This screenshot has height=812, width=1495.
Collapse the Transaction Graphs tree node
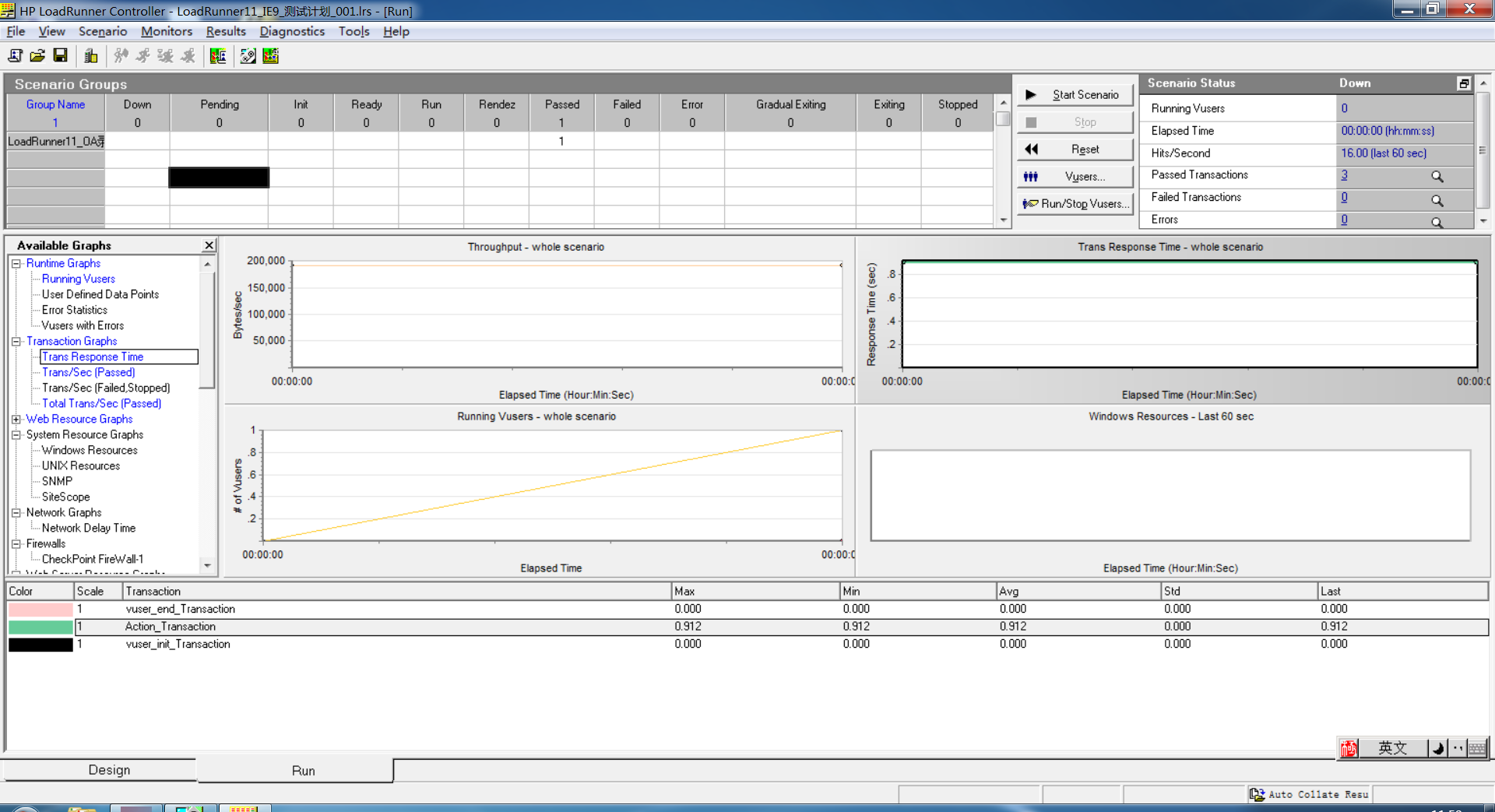[x=16, y=342]
